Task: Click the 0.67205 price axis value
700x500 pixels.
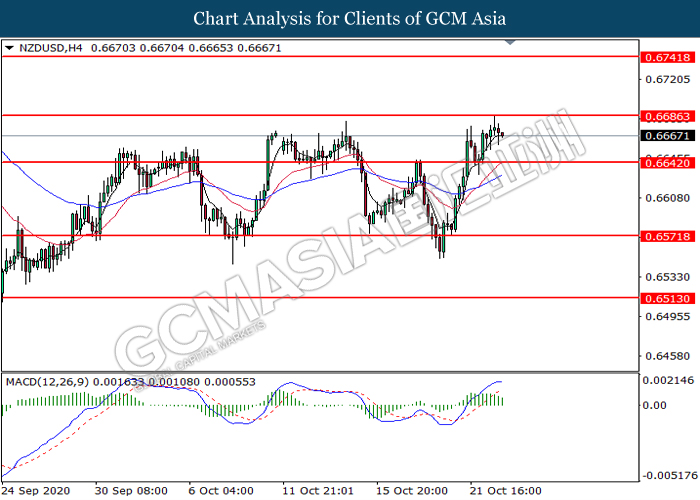Action: pyautogui.click(x=667, y=79)
